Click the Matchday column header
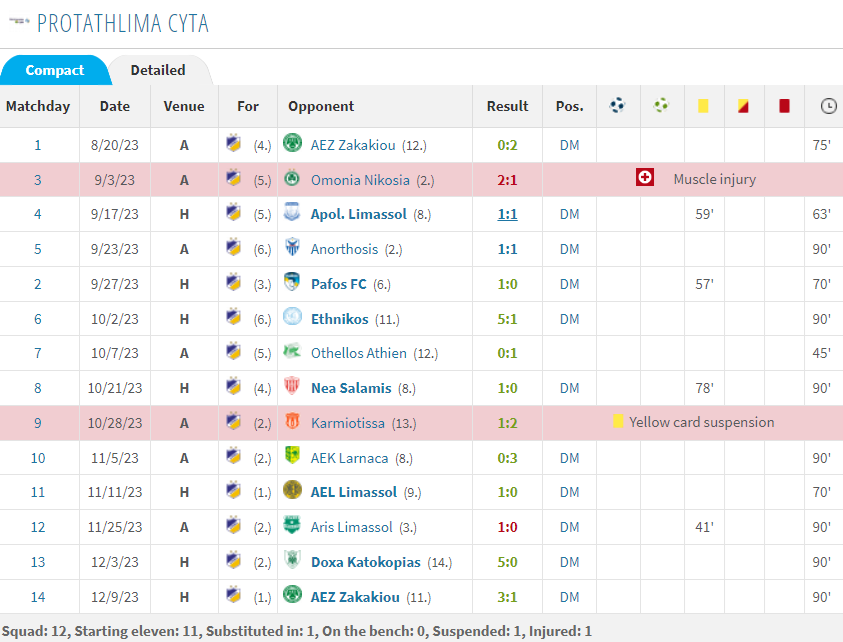 click(x=38, y=106)
